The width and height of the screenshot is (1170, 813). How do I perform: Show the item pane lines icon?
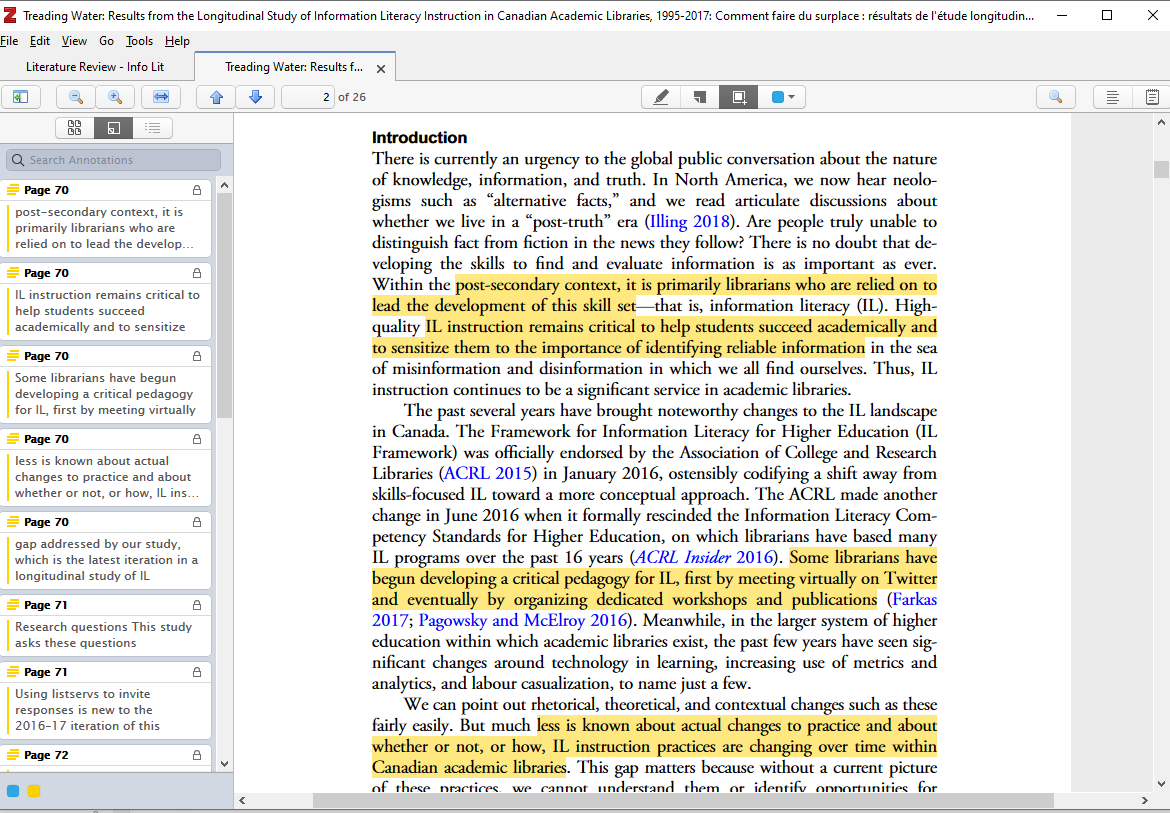[x=1113, y=97]
